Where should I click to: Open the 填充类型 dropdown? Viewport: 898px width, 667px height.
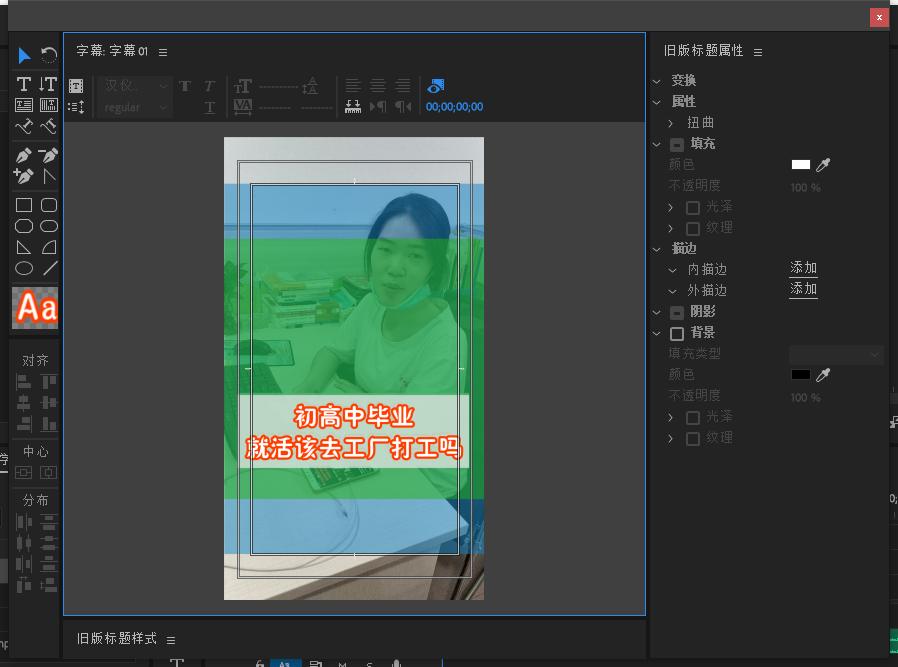pyautogui.click(x=836, y=354)
